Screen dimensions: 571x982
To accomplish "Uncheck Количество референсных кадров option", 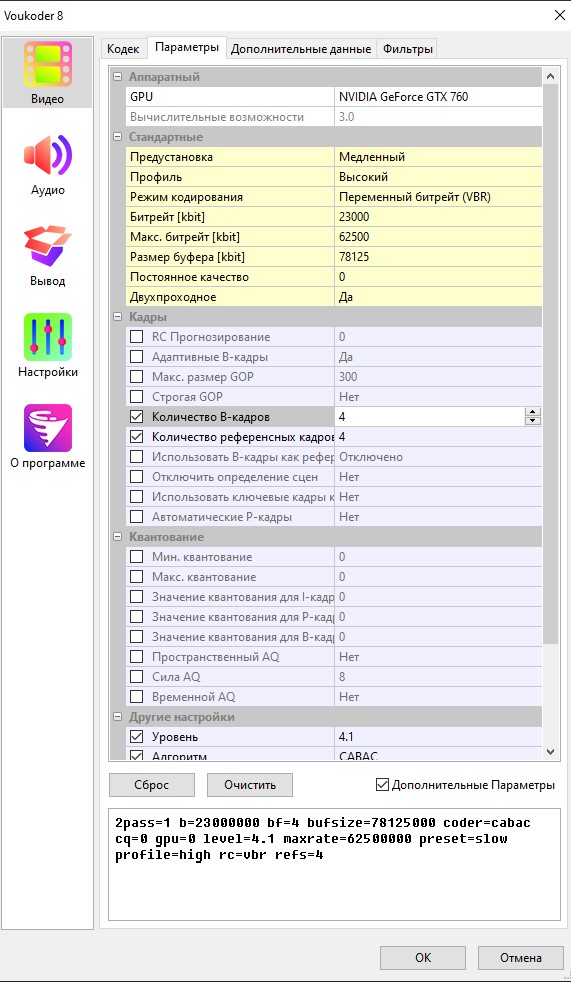I will coord(136,437).
